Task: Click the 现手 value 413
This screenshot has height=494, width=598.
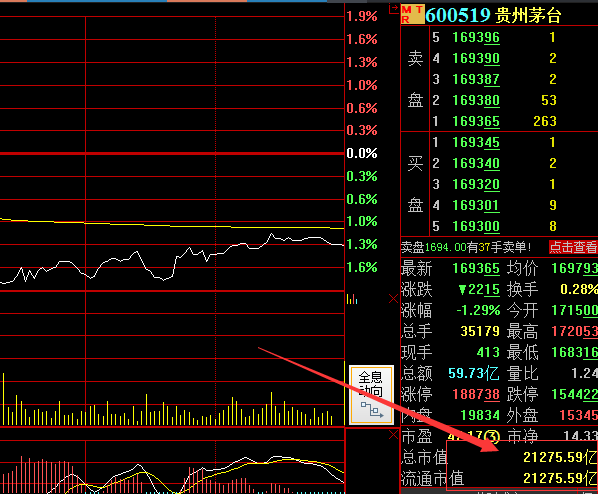Action: click(x=488, y=352)
